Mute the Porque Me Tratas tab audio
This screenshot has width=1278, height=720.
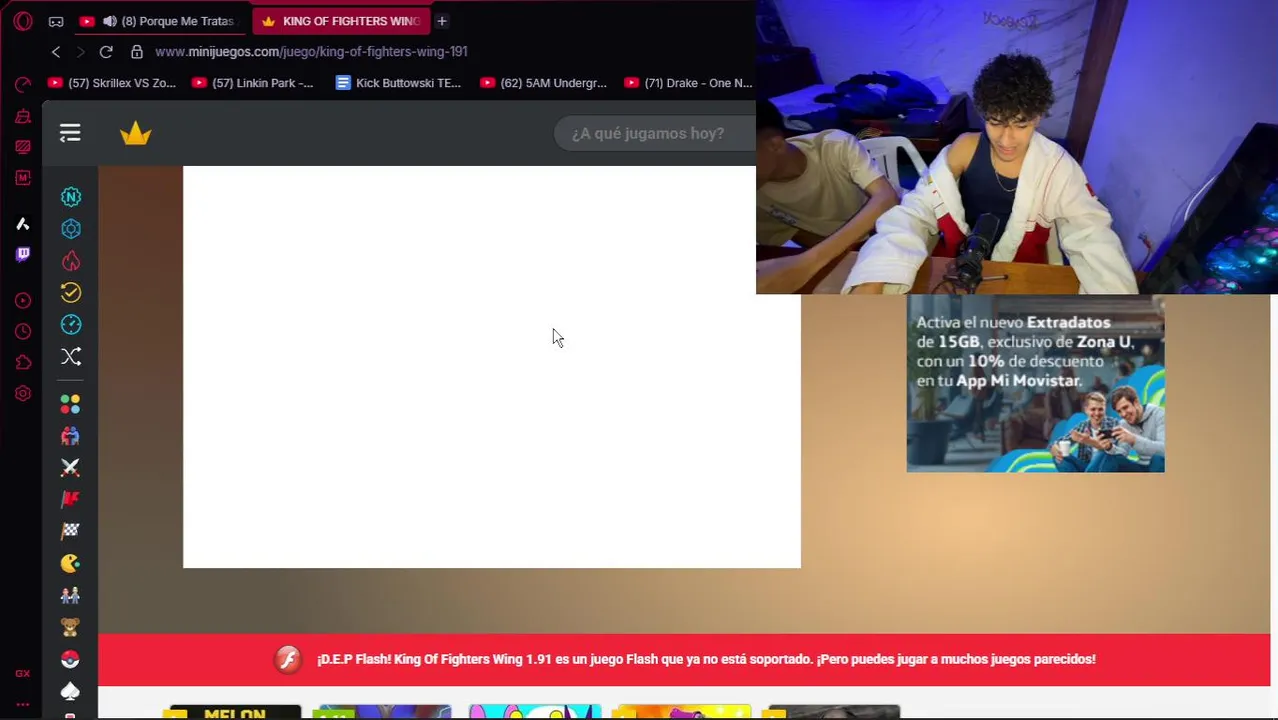click(109, 21)
